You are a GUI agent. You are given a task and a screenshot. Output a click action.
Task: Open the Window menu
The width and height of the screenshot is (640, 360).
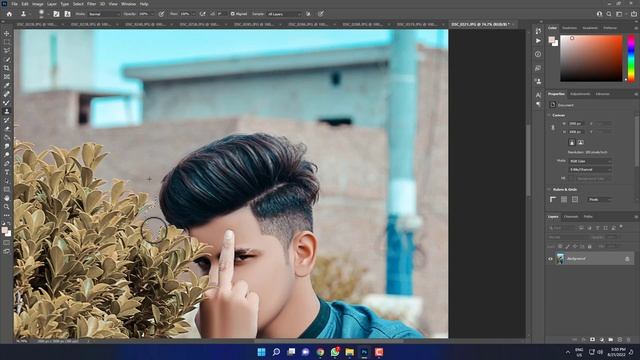click(x=129, y=4)
